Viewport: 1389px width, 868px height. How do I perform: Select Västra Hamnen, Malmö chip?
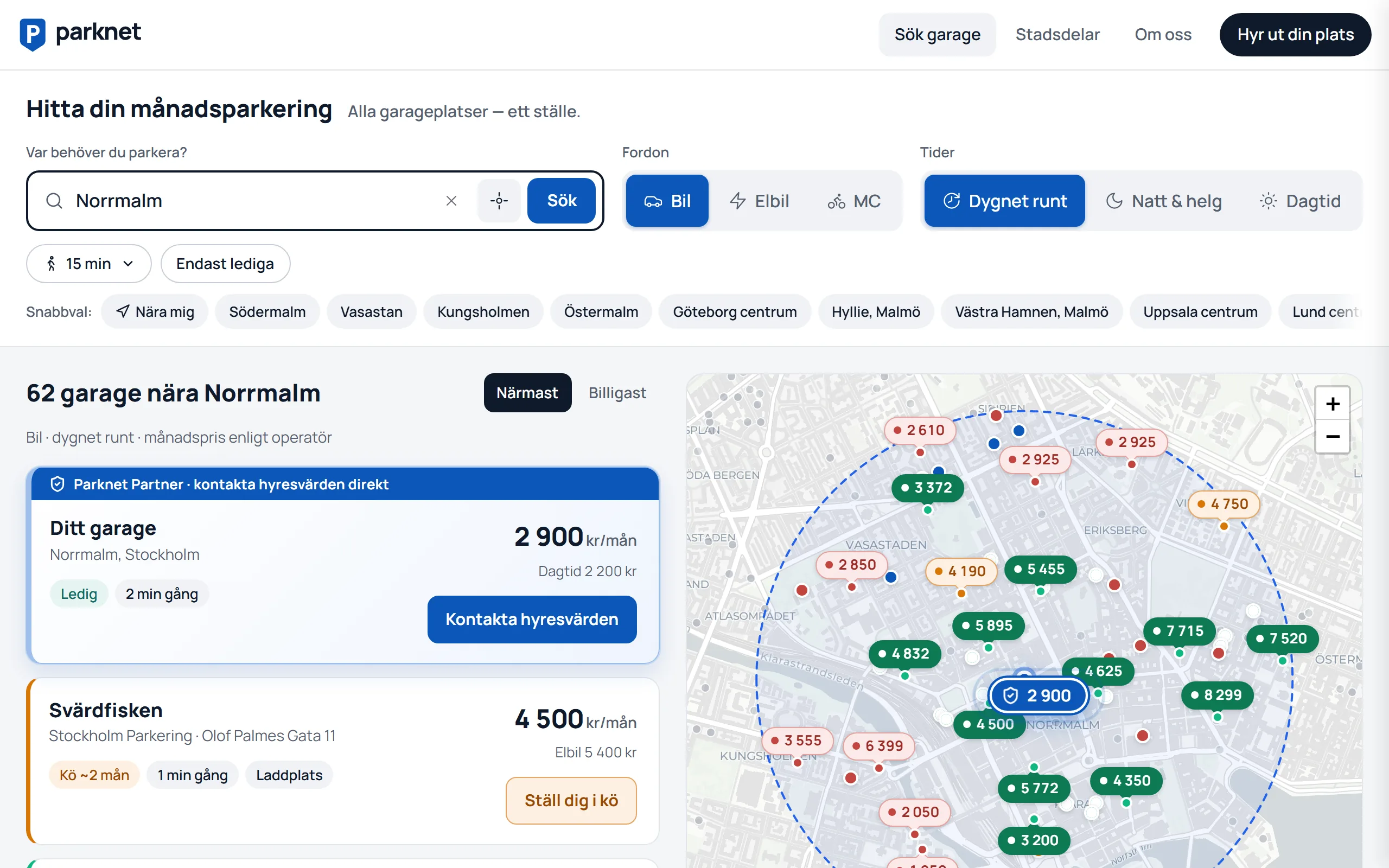pos(1031,312)
